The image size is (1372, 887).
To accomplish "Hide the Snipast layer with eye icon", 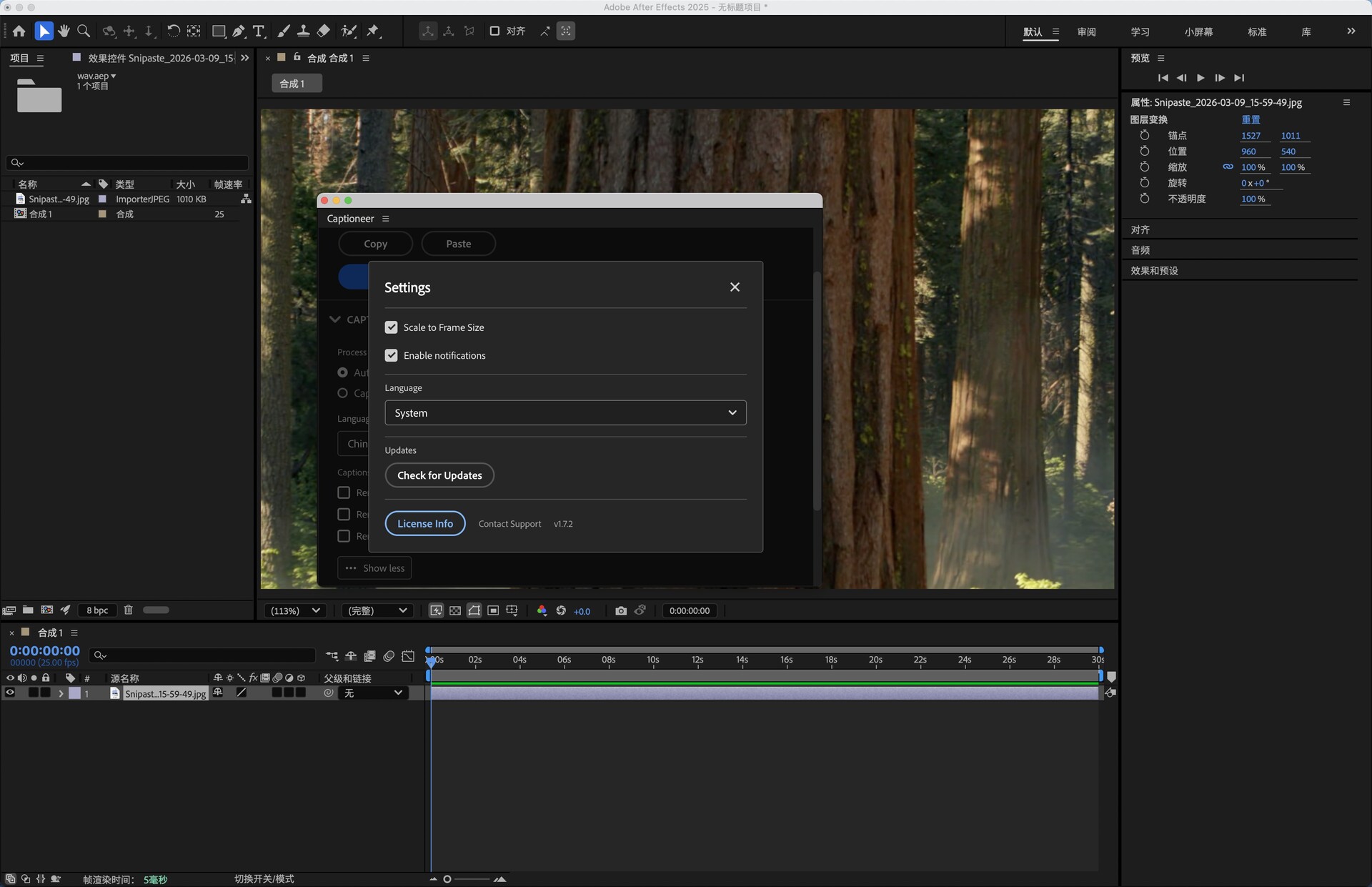I will [x=10, y=693].
